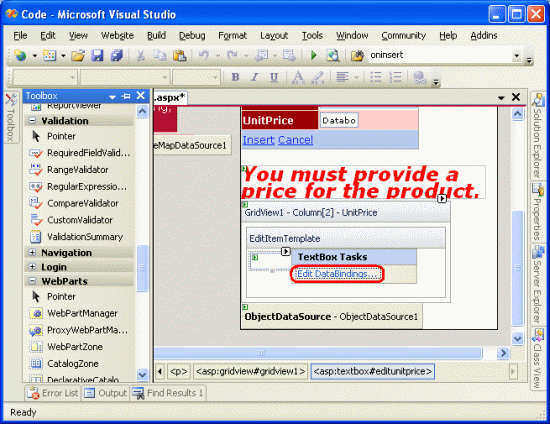Toggle Bold formatting button
The width and height of the screenshot is (550, 424).
coord(236,77)
